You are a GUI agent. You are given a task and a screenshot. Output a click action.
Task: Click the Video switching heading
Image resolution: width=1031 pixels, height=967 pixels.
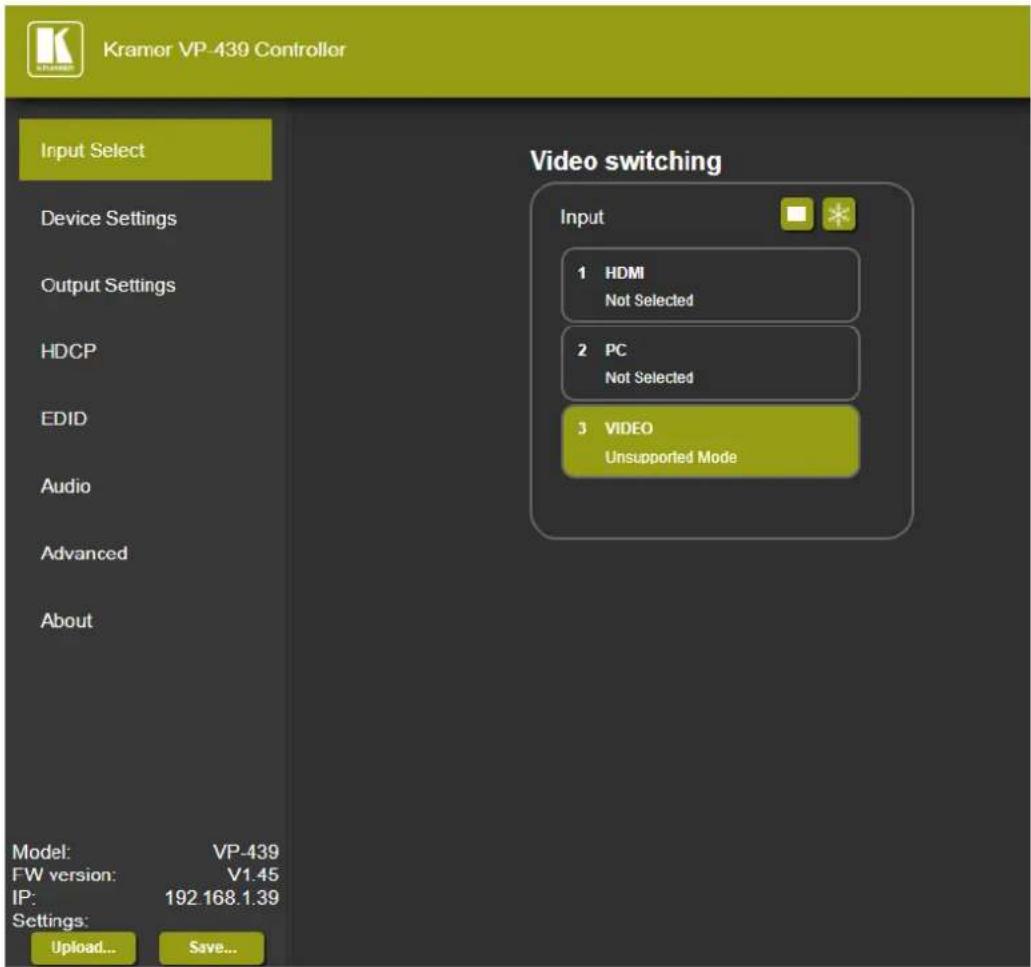625,161
